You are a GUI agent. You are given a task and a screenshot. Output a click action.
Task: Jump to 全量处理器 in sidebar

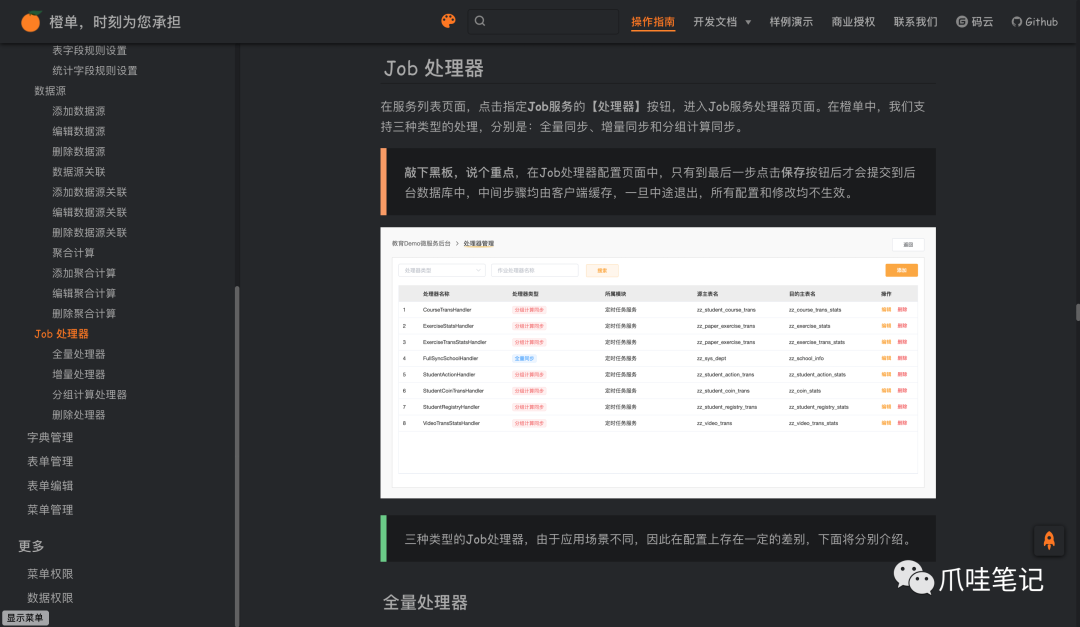79,354
